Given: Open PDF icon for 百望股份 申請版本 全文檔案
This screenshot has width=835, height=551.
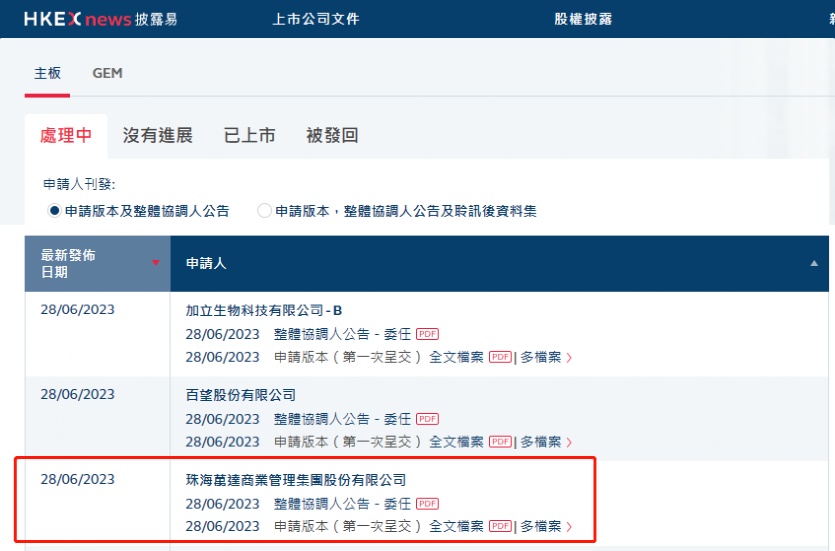Looking at the screenshot, I should 500,442.
